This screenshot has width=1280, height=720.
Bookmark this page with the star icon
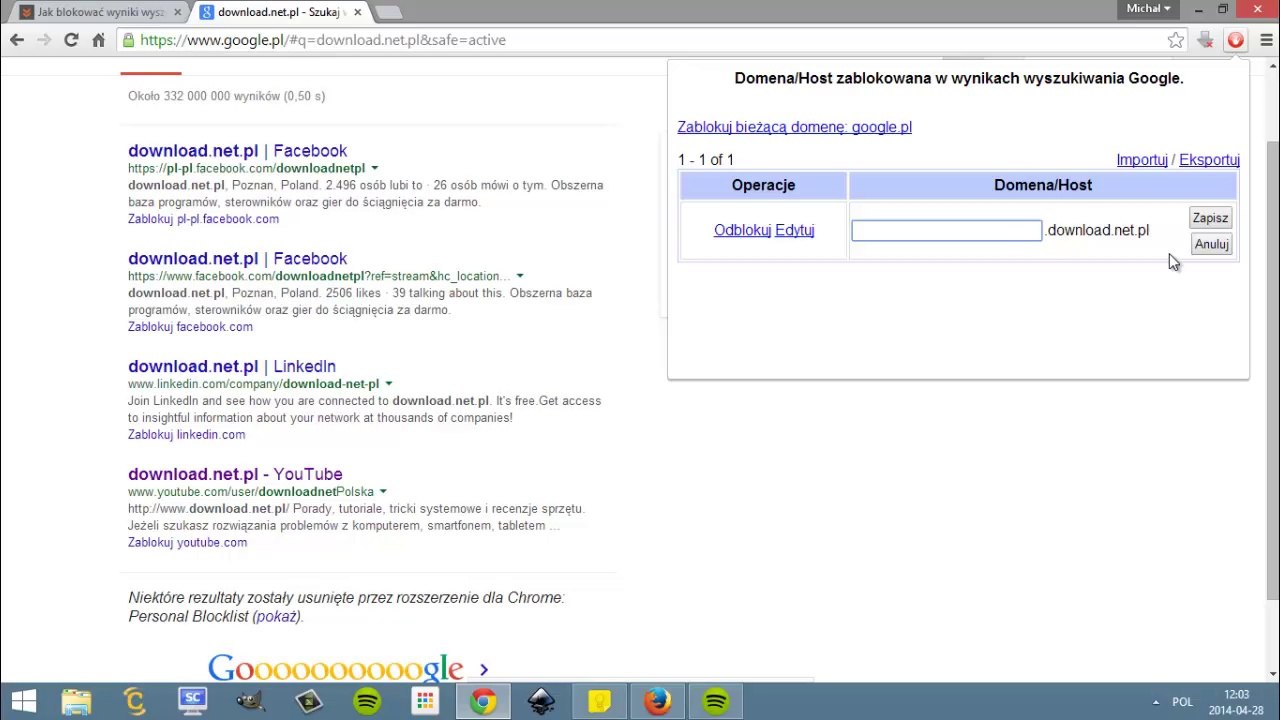pyautogui.click(x=1176, y=40)
